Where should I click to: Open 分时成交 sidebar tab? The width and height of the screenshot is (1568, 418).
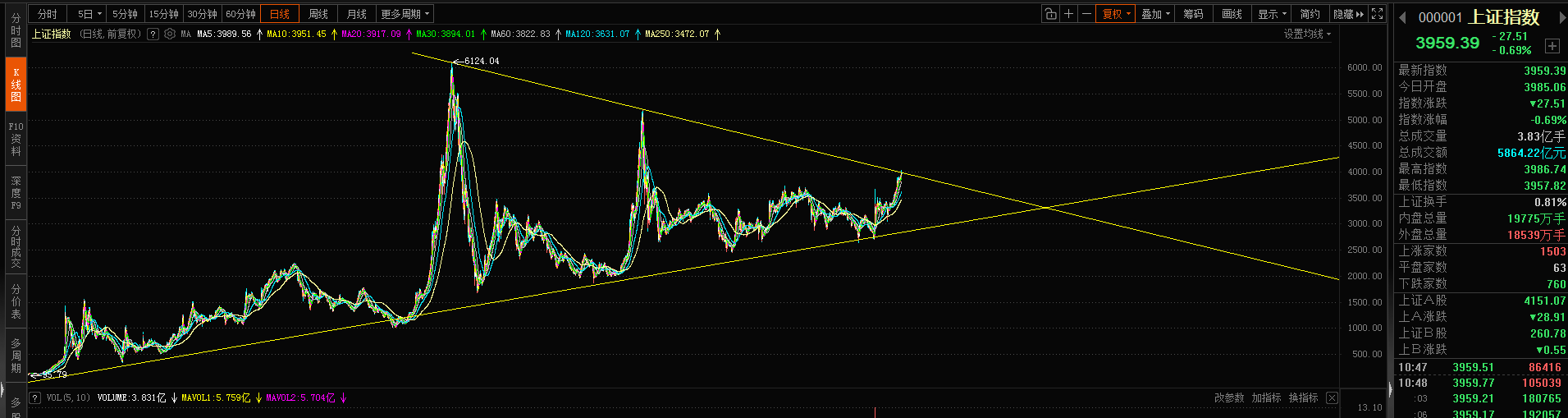pyautogui.click(x=16, y=247)
